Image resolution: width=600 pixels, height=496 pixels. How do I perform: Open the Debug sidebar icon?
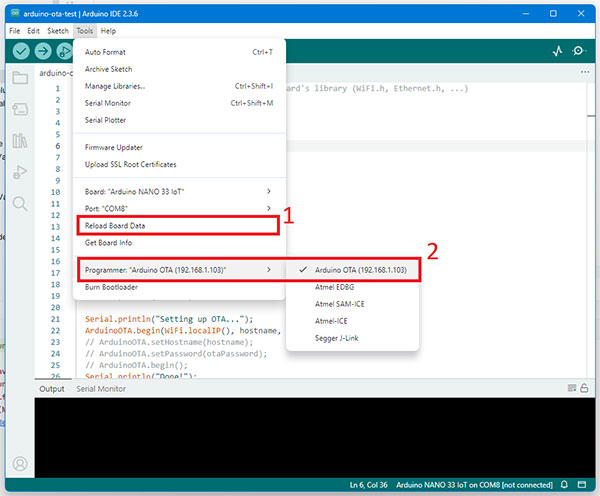click(x=20, y=172)
